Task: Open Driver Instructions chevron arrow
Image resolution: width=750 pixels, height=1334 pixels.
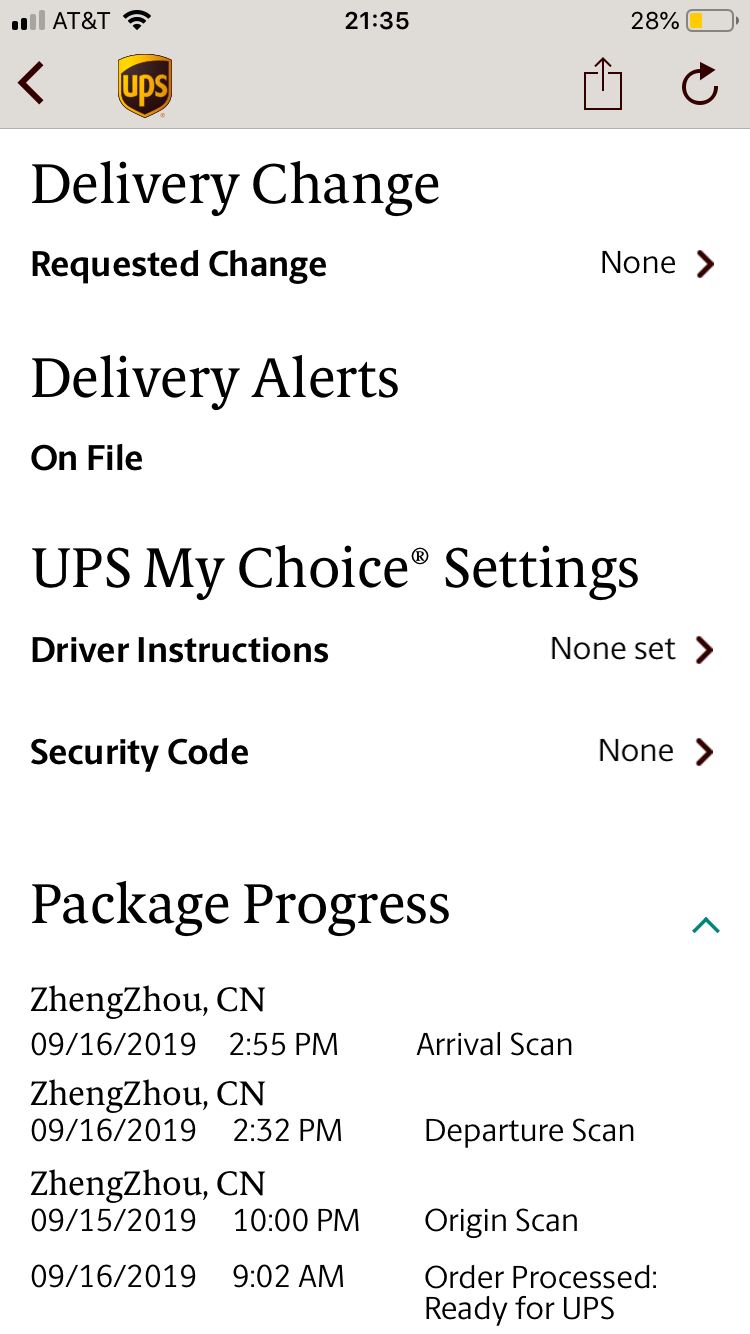Action: (705, 650)
